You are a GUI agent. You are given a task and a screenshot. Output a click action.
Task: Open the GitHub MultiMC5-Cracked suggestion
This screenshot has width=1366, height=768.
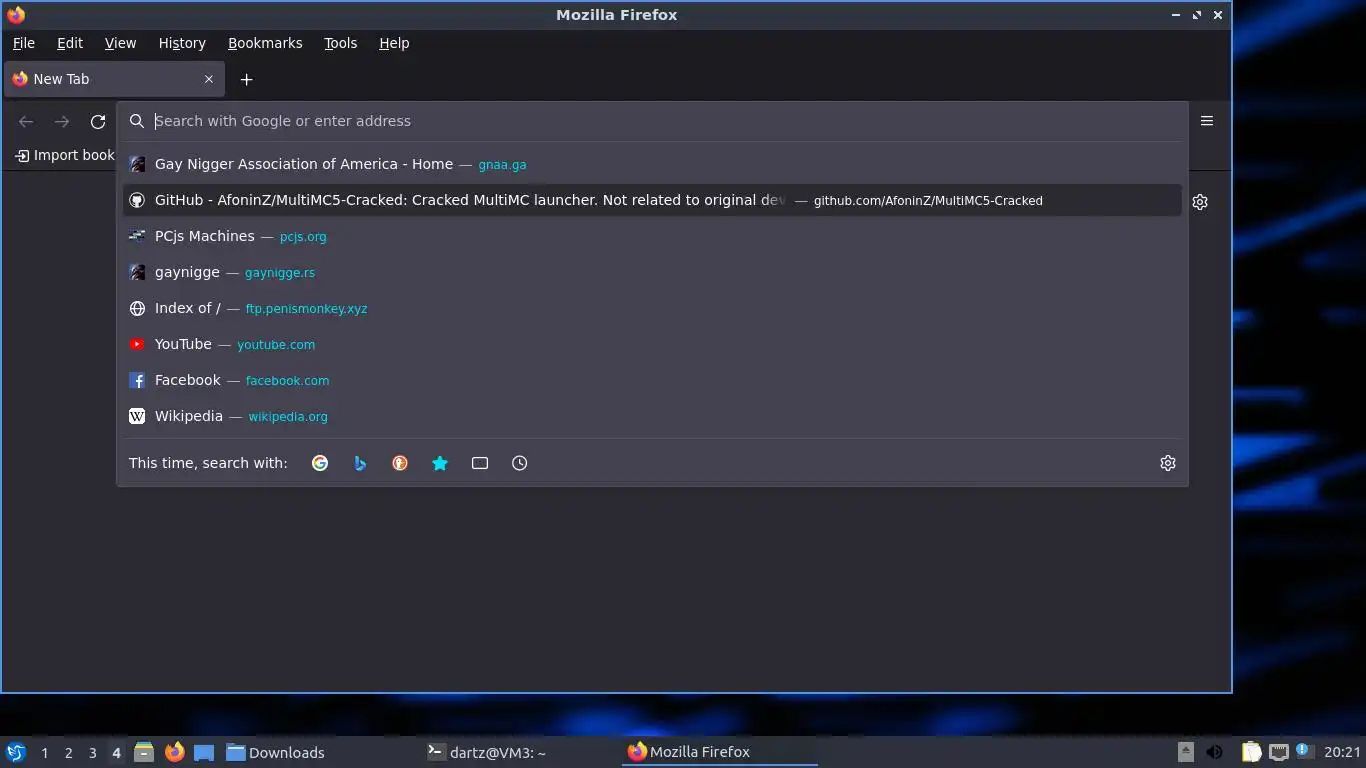pos(652,200)
